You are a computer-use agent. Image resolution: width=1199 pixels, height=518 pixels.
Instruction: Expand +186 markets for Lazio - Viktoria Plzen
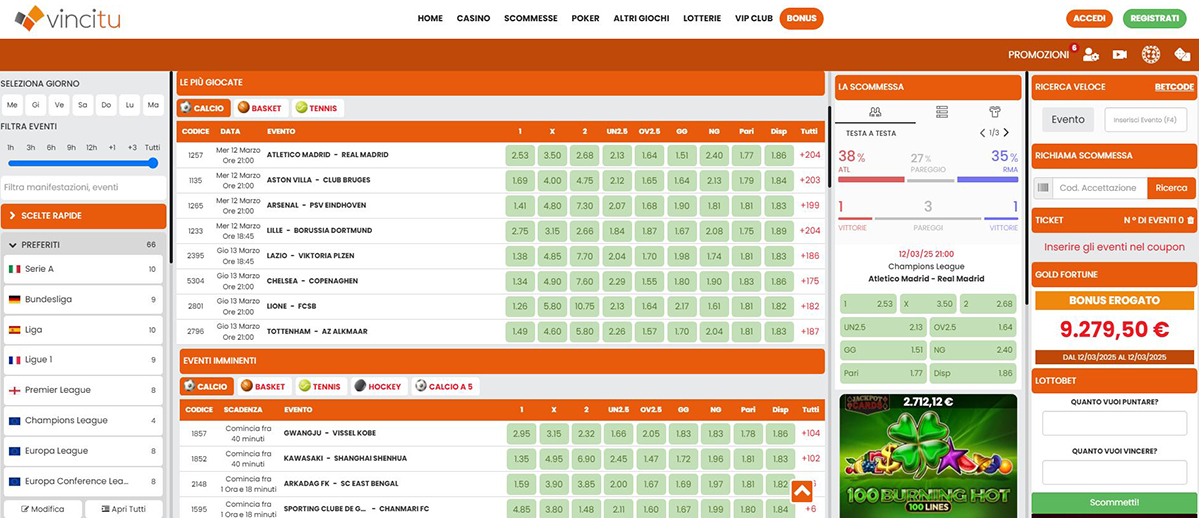809,256
